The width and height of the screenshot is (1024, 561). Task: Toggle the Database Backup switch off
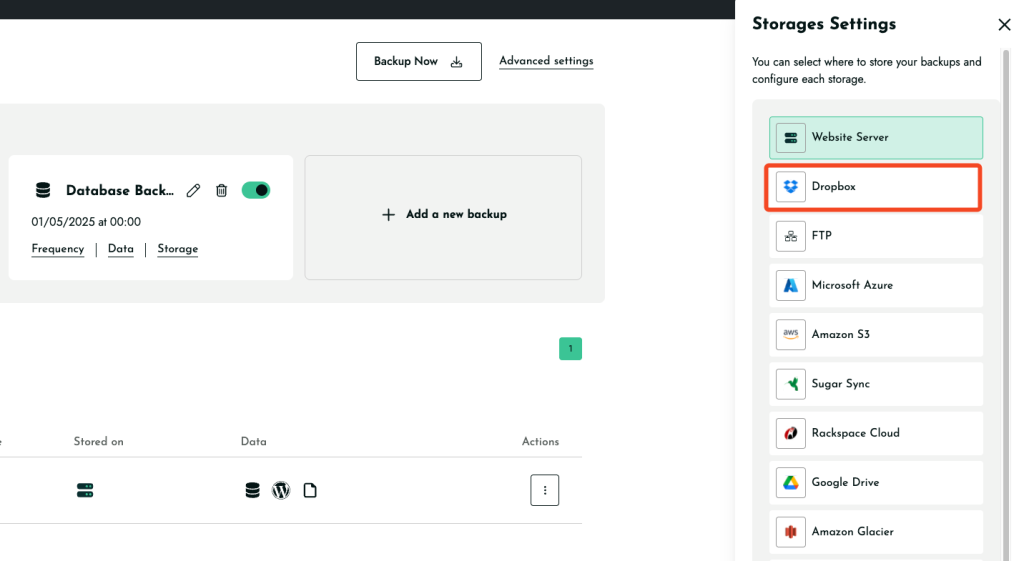pyautogui.click(x=255, y=190)
